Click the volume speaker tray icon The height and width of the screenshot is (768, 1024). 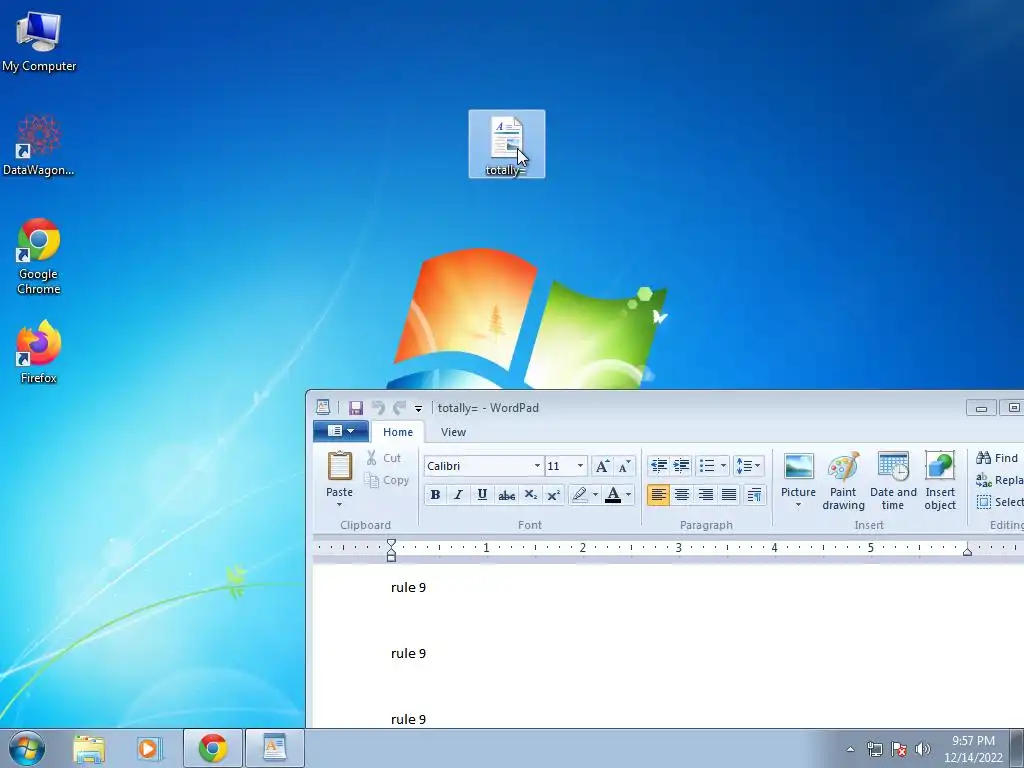click(923, 749)
